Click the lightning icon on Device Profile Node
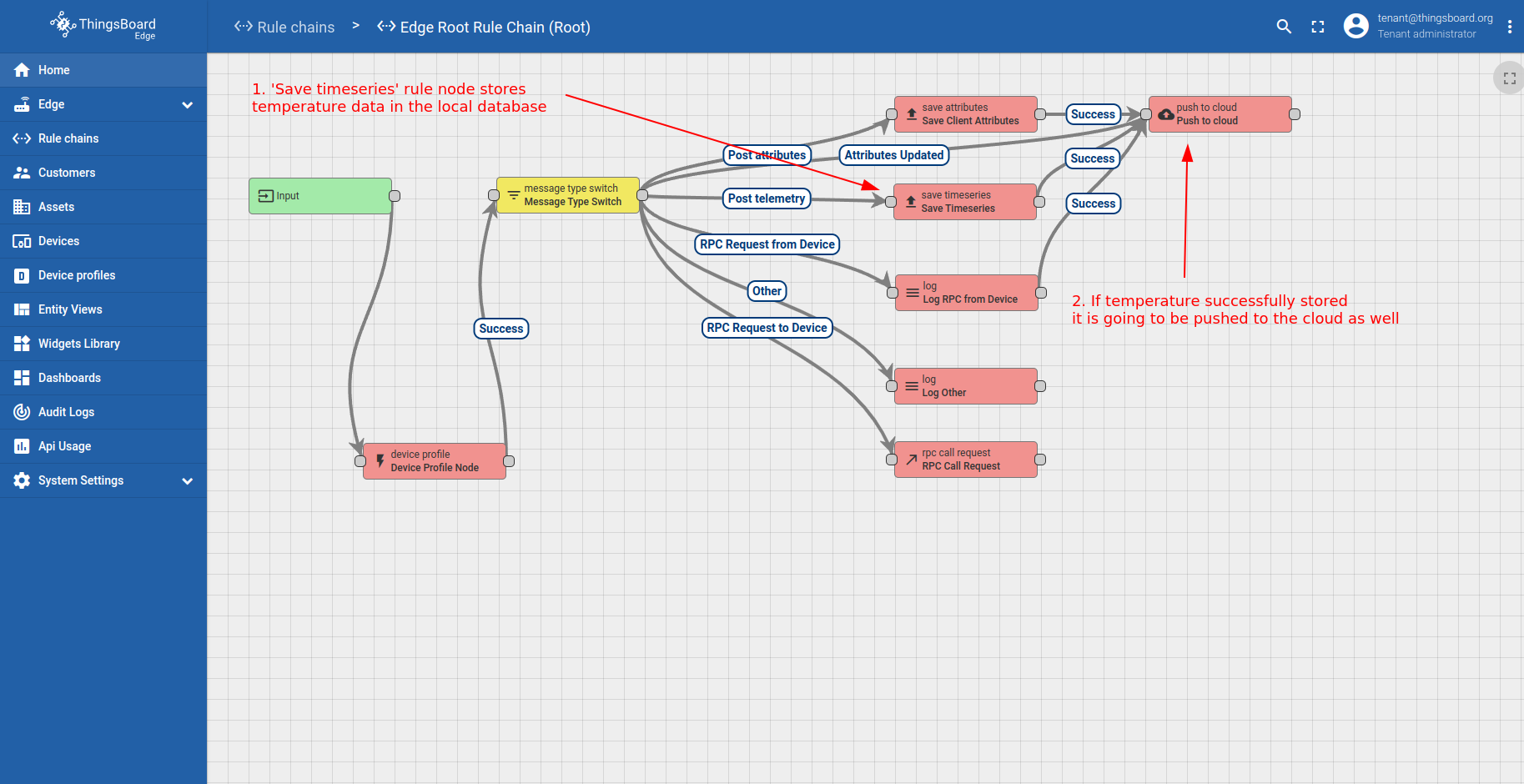1524x784 pixels. [x=380, y=460]
